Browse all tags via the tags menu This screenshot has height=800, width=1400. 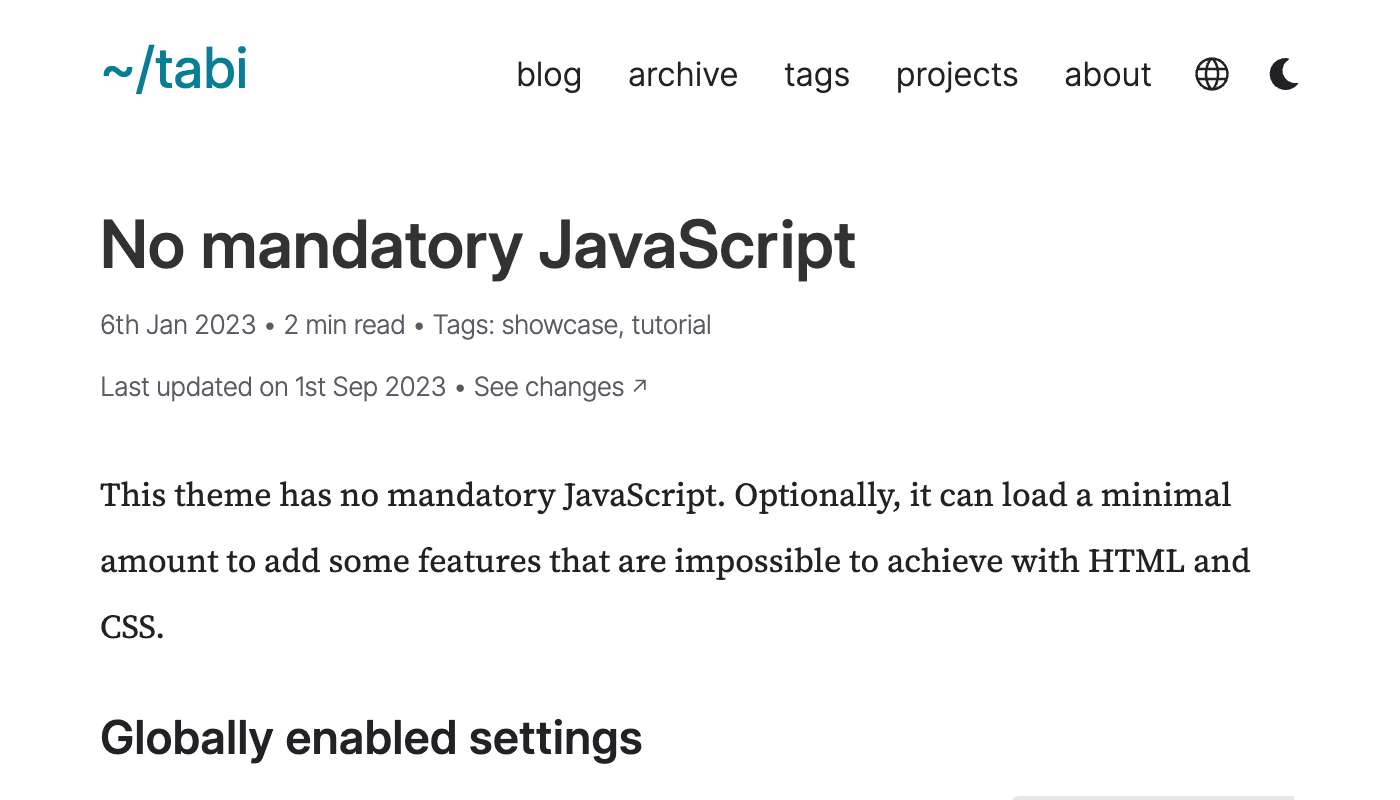pos(816,75)
